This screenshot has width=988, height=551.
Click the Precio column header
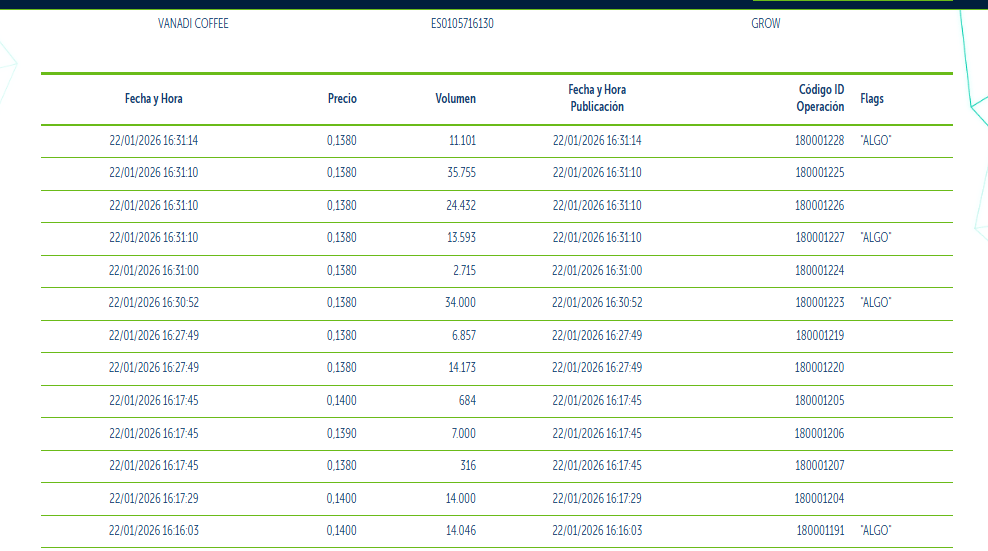pyautogui.click(x=342, y=98)
